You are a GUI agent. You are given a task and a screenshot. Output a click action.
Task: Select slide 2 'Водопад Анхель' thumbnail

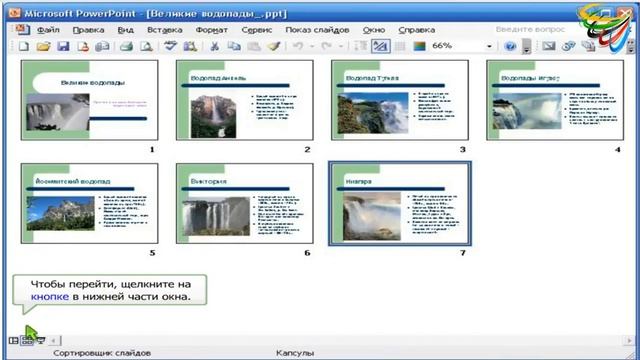(244, 100)
